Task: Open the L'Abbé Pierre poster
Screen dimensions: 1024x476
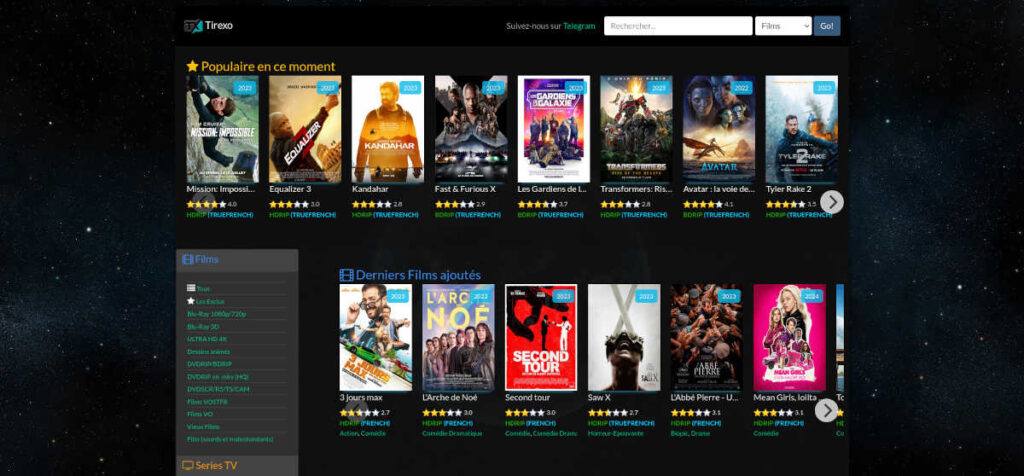Action: coord(707,338)
